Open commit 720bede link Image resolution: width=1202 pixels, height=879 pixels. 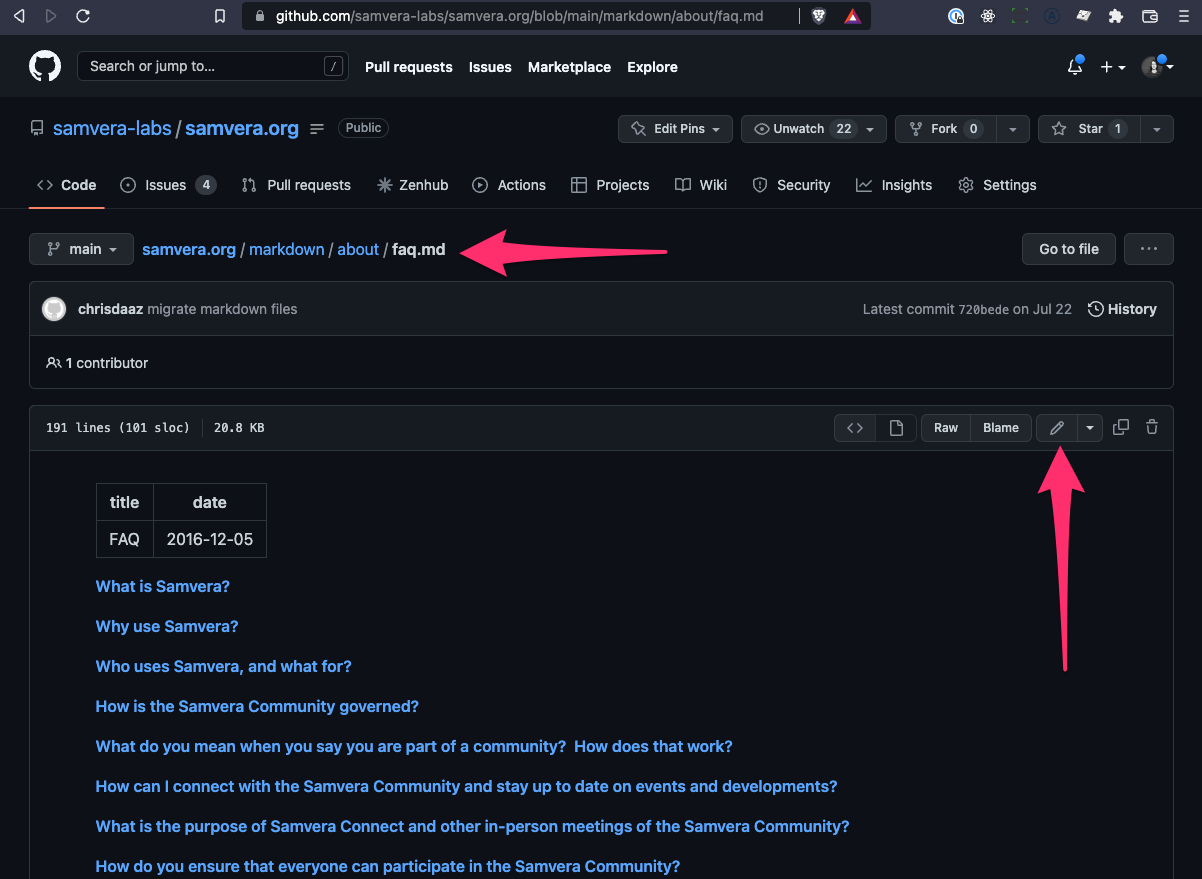(983, 309)
